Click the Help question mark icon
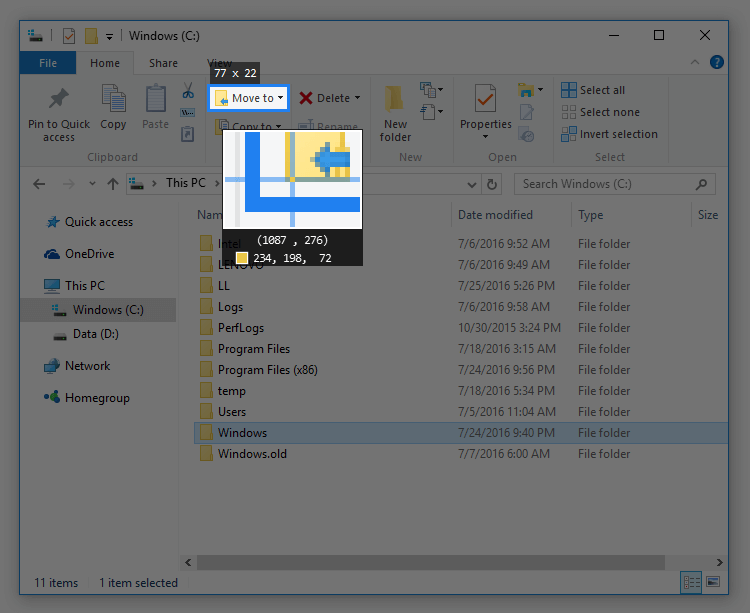 point(717,62)
